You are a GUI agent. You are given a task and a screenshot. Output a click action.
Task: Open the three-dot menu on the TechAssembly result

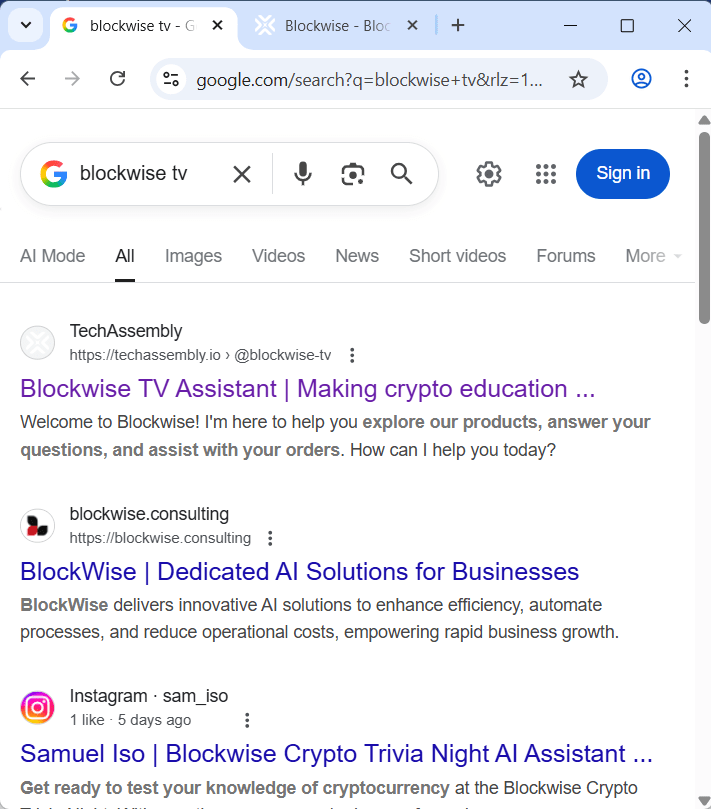click(x=352, y=355)
